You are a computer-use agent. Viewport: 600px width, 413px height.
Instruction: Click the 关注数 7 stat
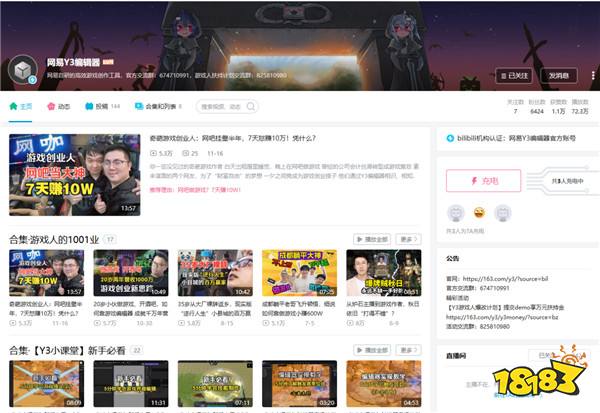click(515, 107)
